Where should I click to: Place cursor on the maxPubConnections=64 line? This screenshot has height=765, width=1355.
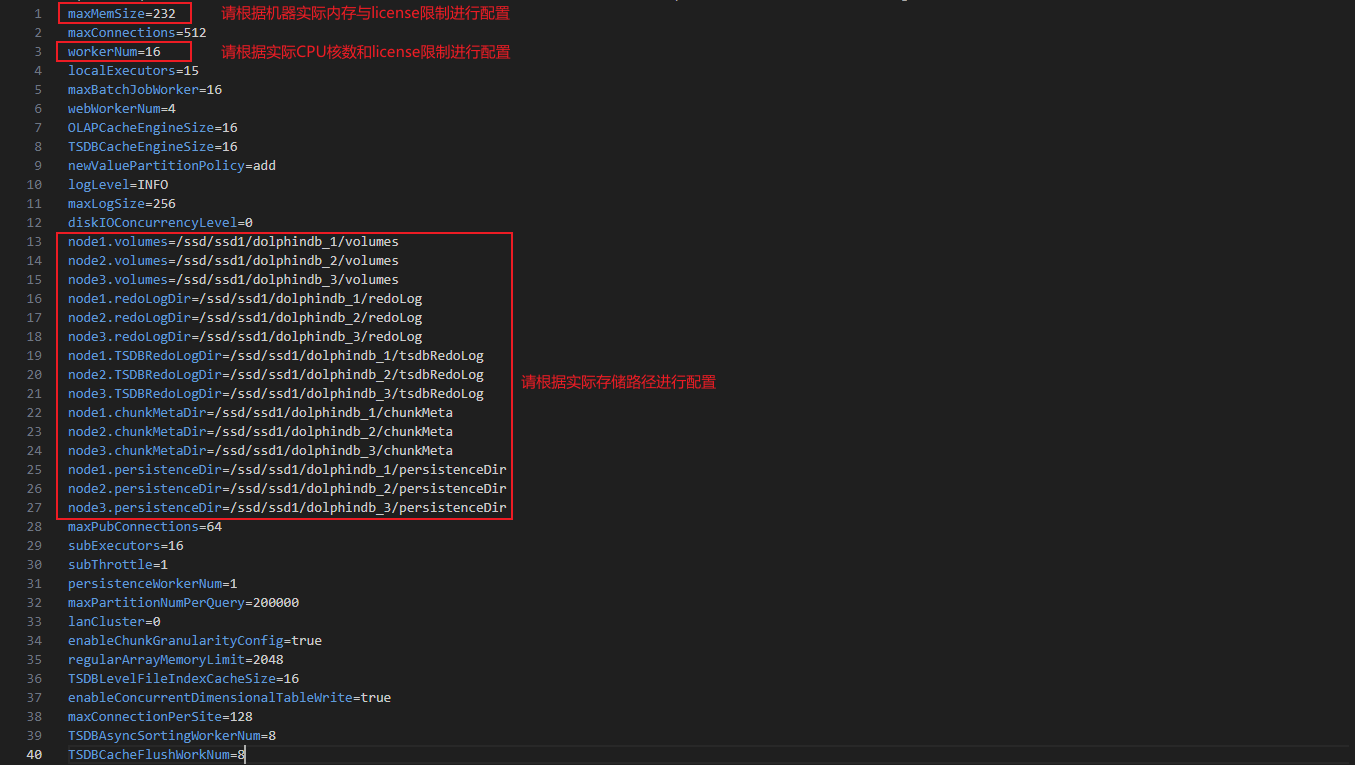[x=145, y=527]
